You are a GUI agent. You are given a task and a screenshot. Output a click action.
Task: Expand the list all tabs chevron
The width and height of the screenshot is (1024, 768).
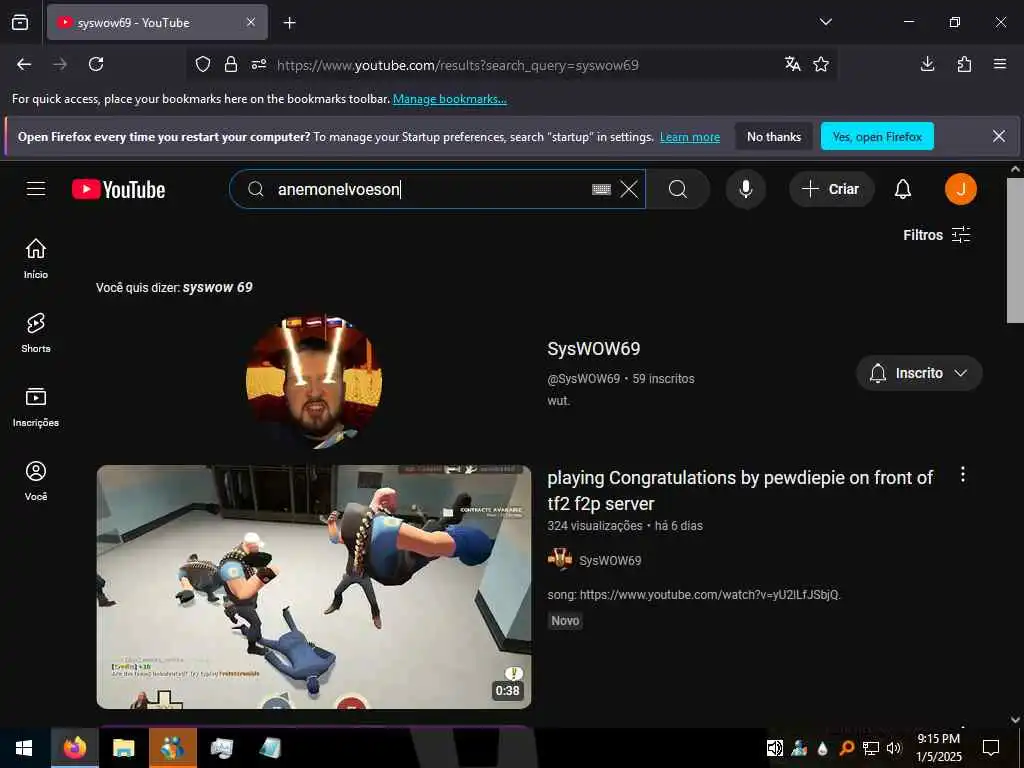pyautogui.click(x=825, y=22)
